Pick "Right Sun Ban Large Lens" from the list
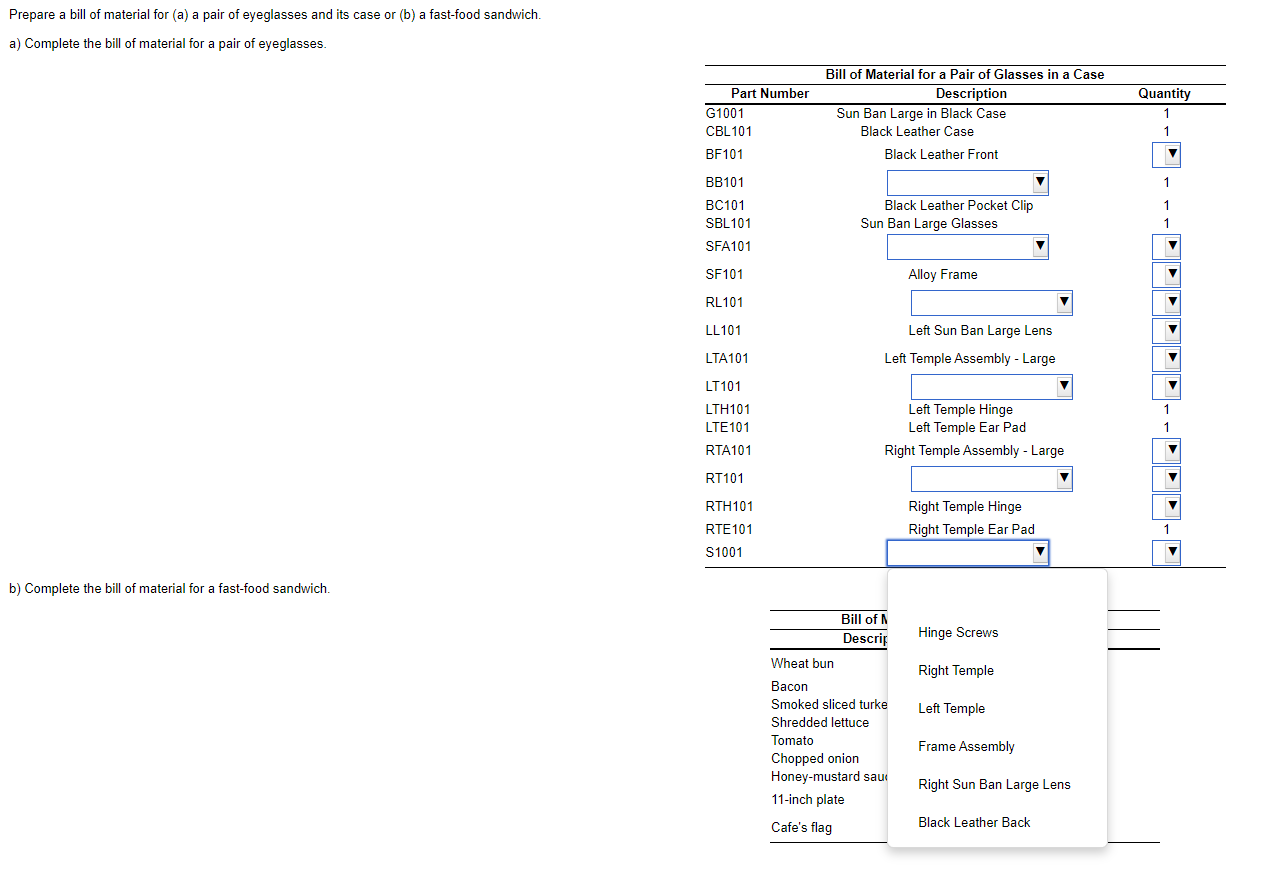The width and height of the screenshot is (1268, 872). tap(993, 784)
